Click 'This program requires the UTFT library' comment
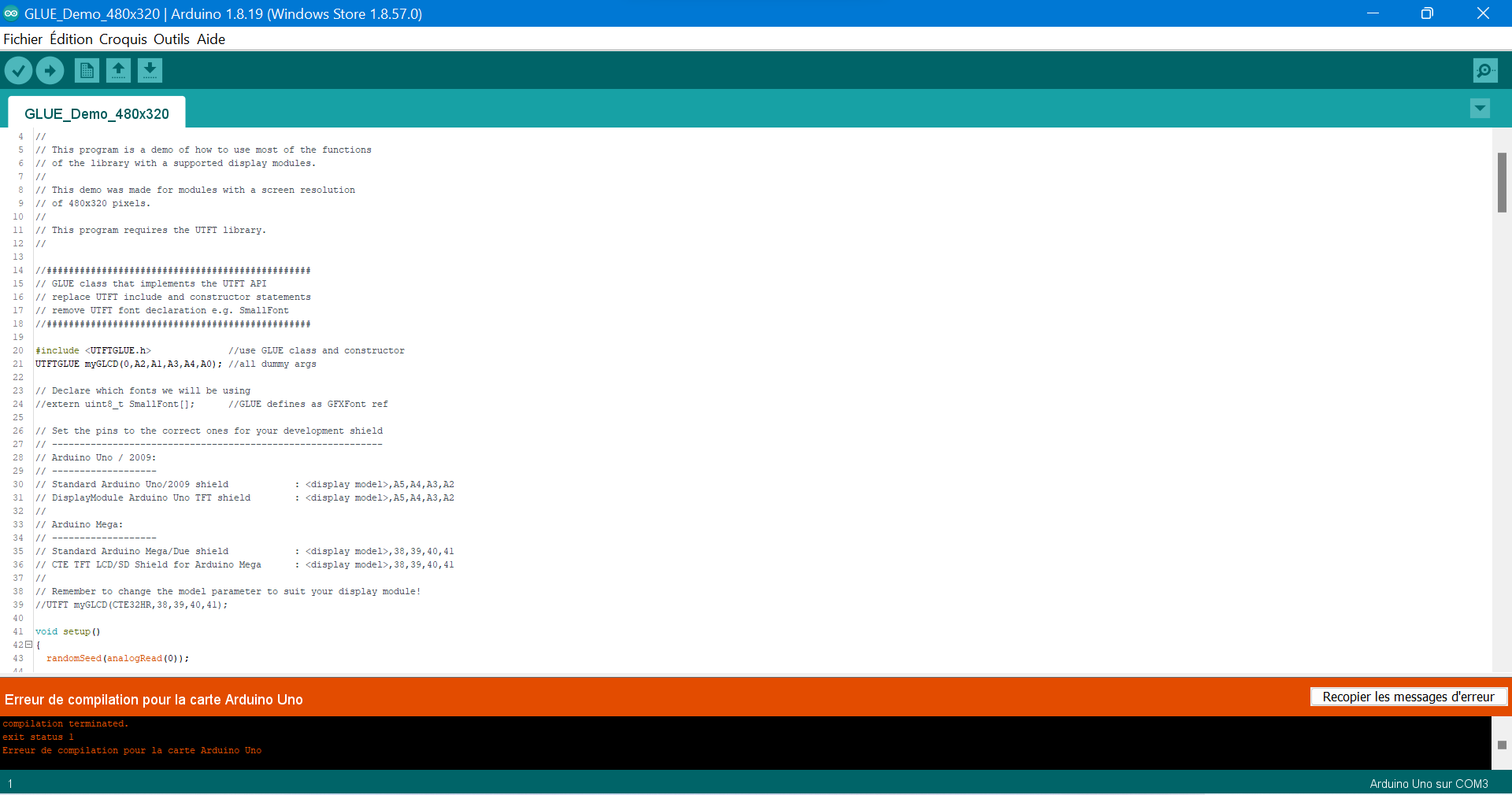The image size is (1512, 795). 151,231
